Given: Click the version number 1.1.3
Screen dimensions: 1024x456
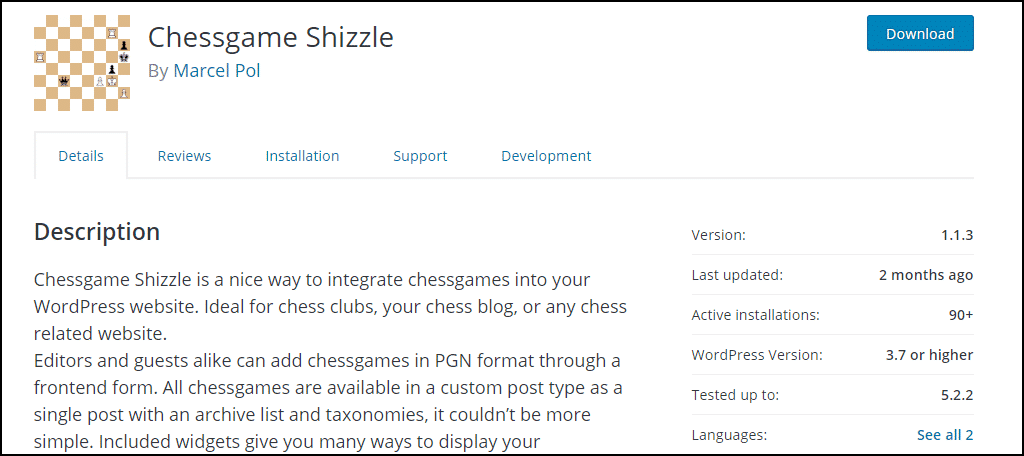Looking at the screenshot, I should click(956, 235).
